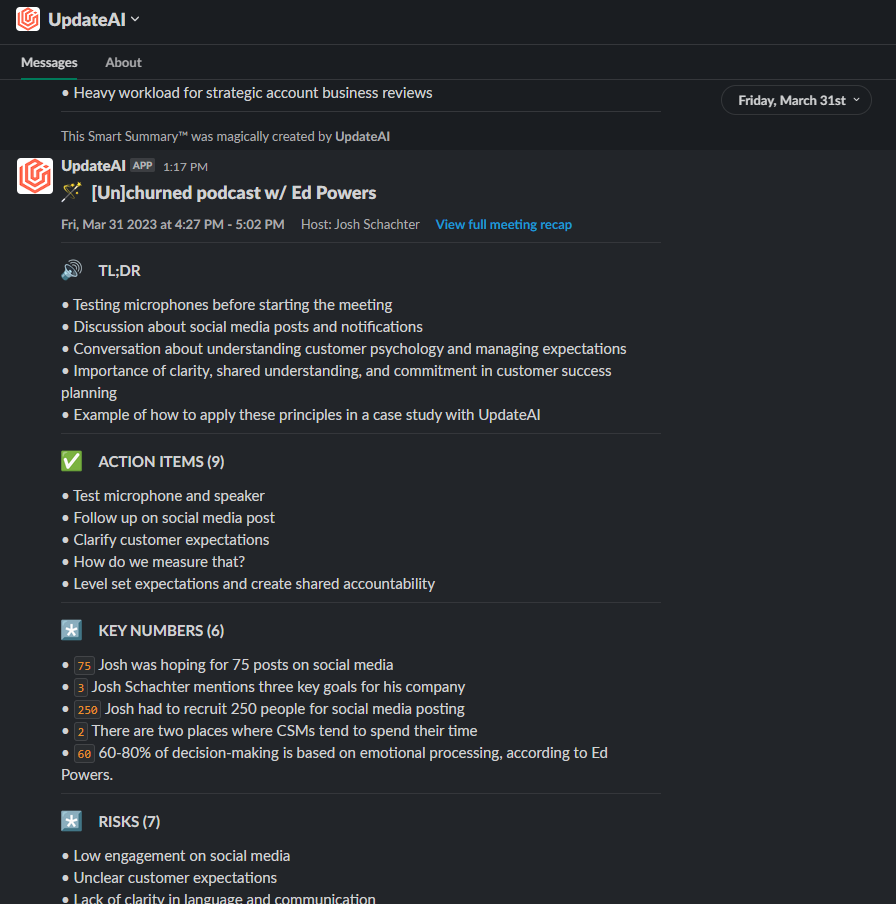
Task: Click the UpdateAI logo in the header
Action: pyautogui.click(x=28, y=19)
